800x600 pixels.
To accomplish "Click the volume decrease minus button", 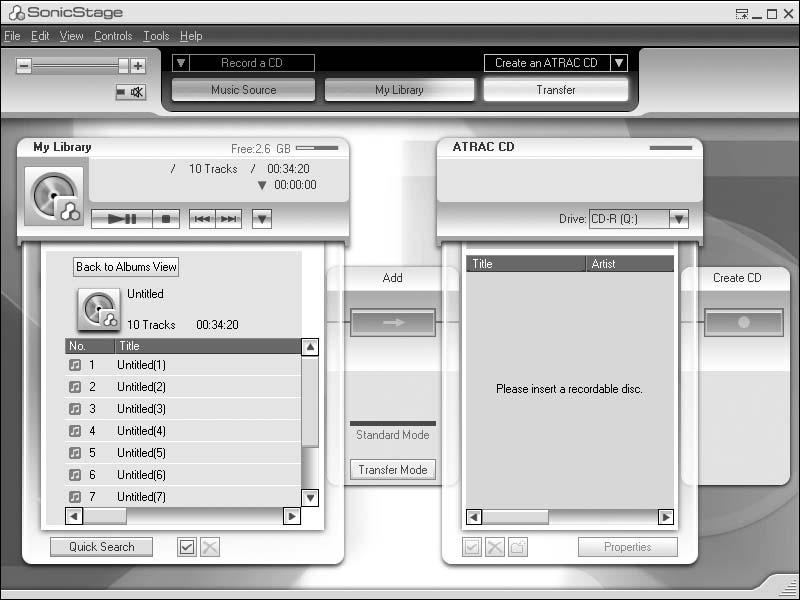I will 23,66.
